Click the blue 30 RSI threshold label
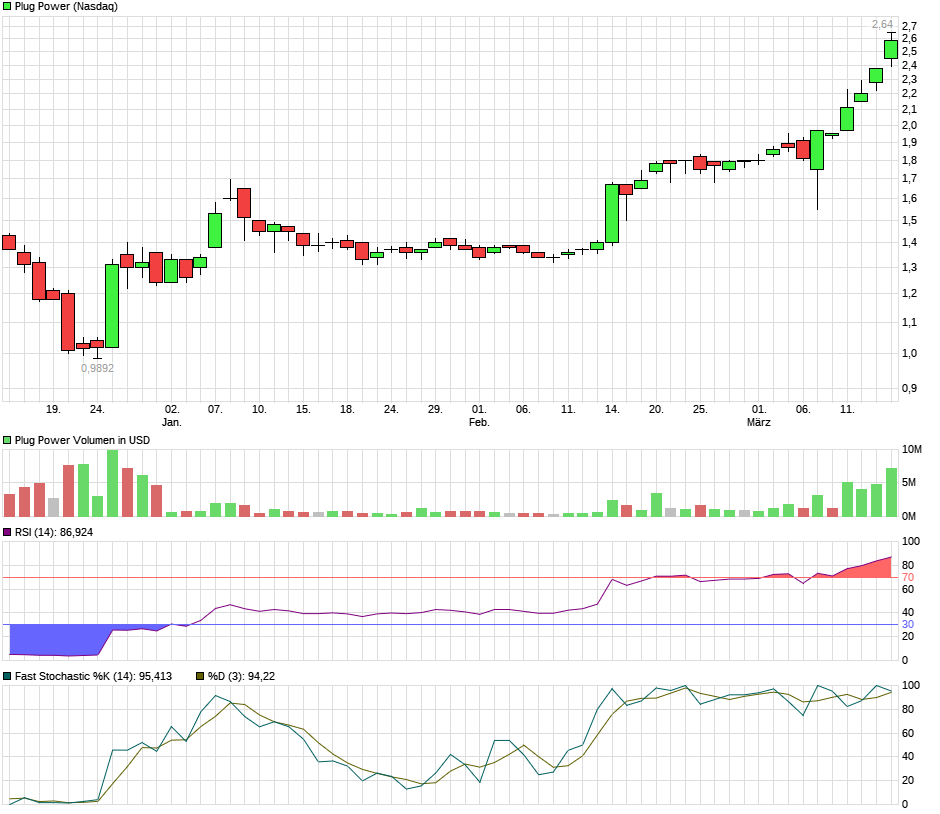940x814 pixels. pyautogui.click(x=908, y=625)
